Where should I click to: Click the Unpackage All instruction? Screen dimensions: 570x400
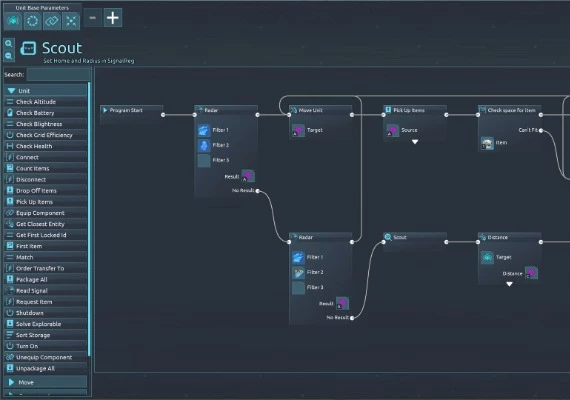pos(45,368)
